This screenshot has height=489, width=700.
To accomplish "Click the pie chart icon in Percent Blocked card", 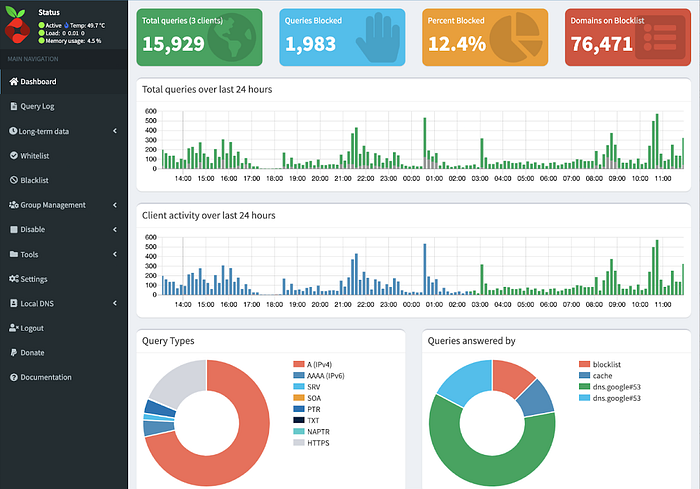I will 516,37.
